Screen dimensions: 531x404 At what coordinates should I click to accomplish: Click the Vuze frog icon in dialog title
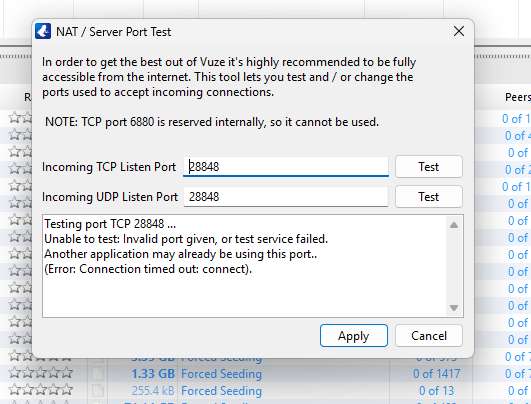(43, 31)
